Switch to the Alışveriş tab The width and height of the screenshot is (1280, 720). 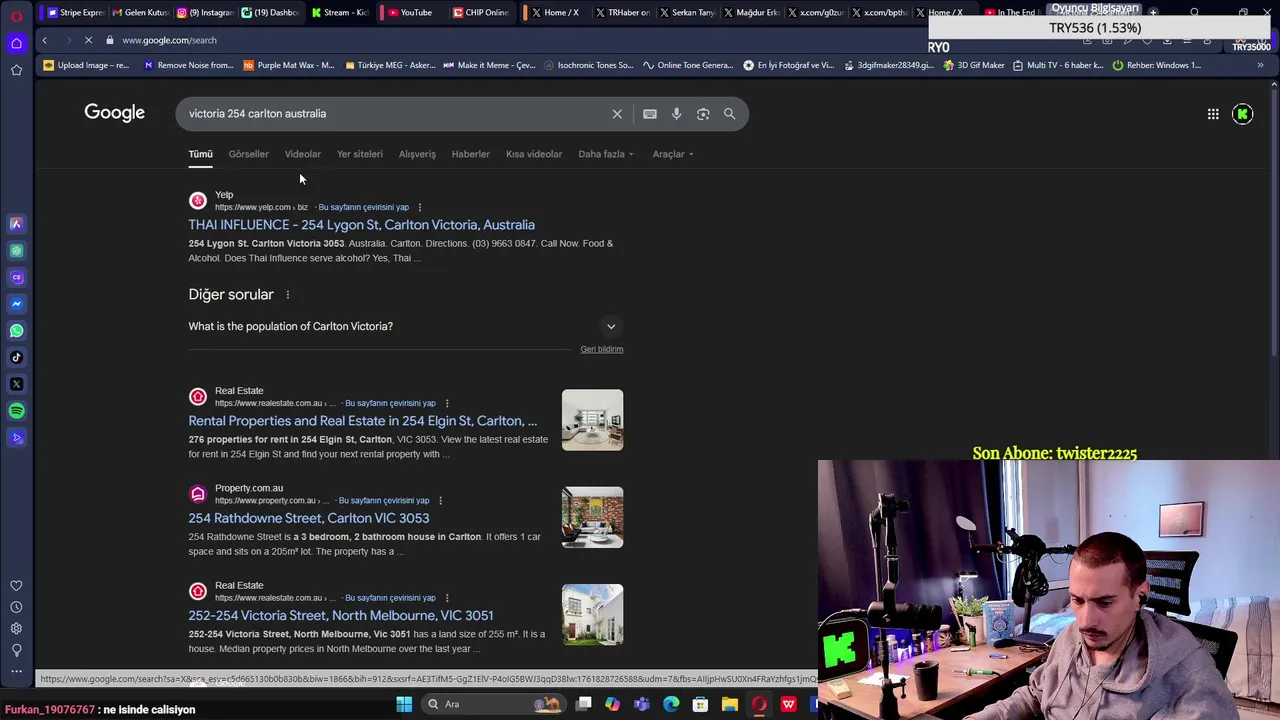(x=417, y=154)
